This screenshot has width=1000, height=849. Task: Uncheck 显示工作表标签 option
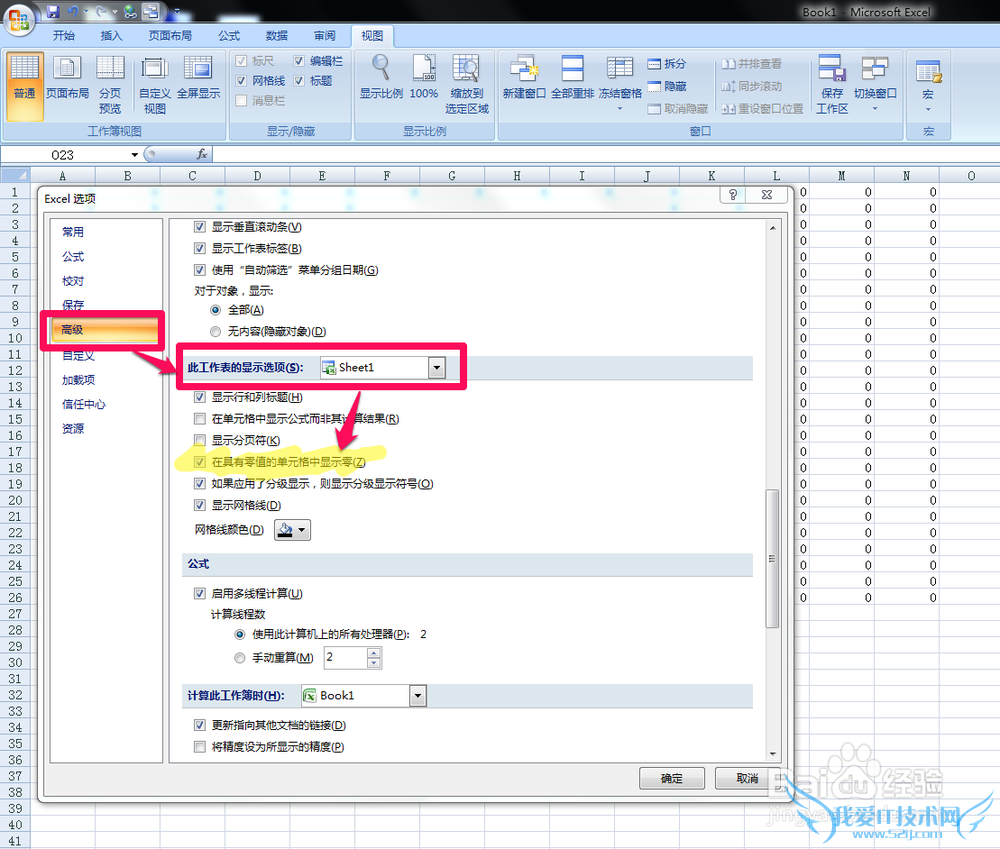click(x=200, y=248)
